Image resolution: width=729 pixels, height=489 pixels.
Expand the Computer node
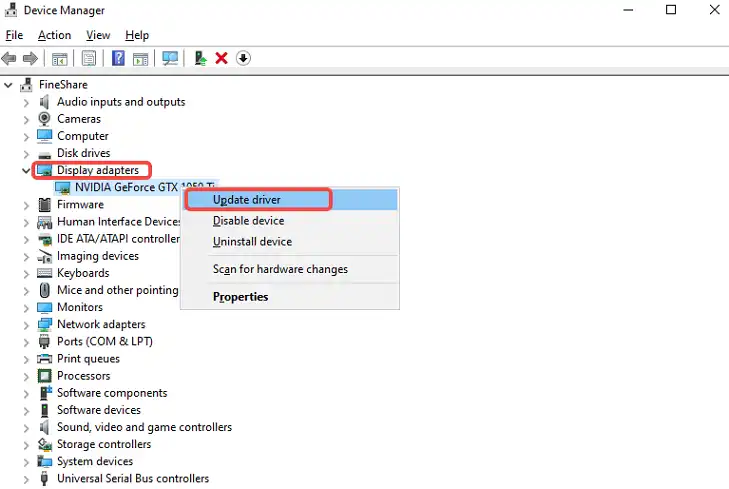[26, 137]
